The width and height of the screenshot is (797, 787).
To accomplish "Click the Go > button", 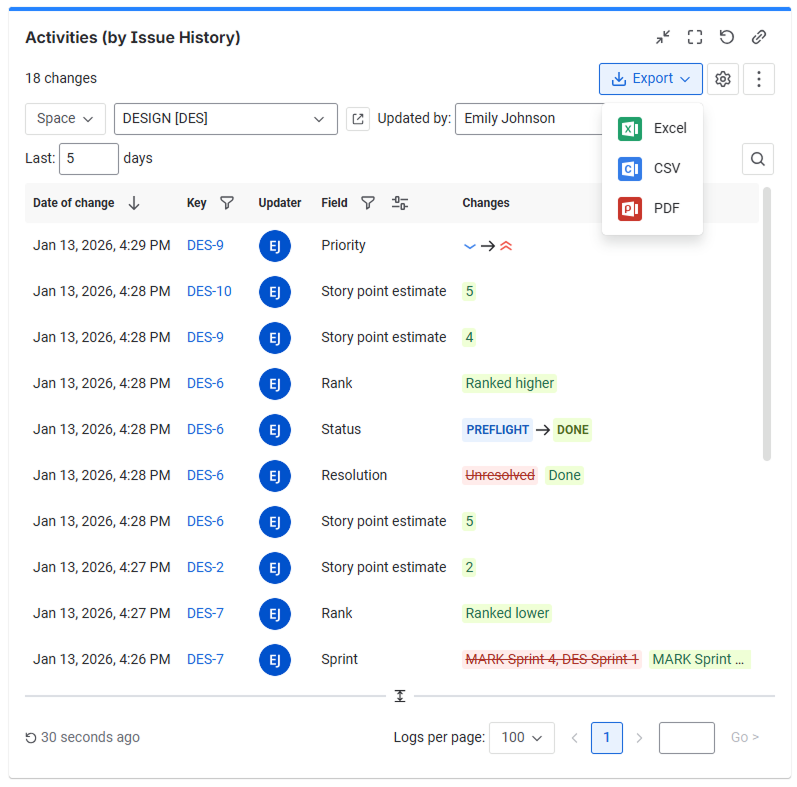I will tap(745, 738).
